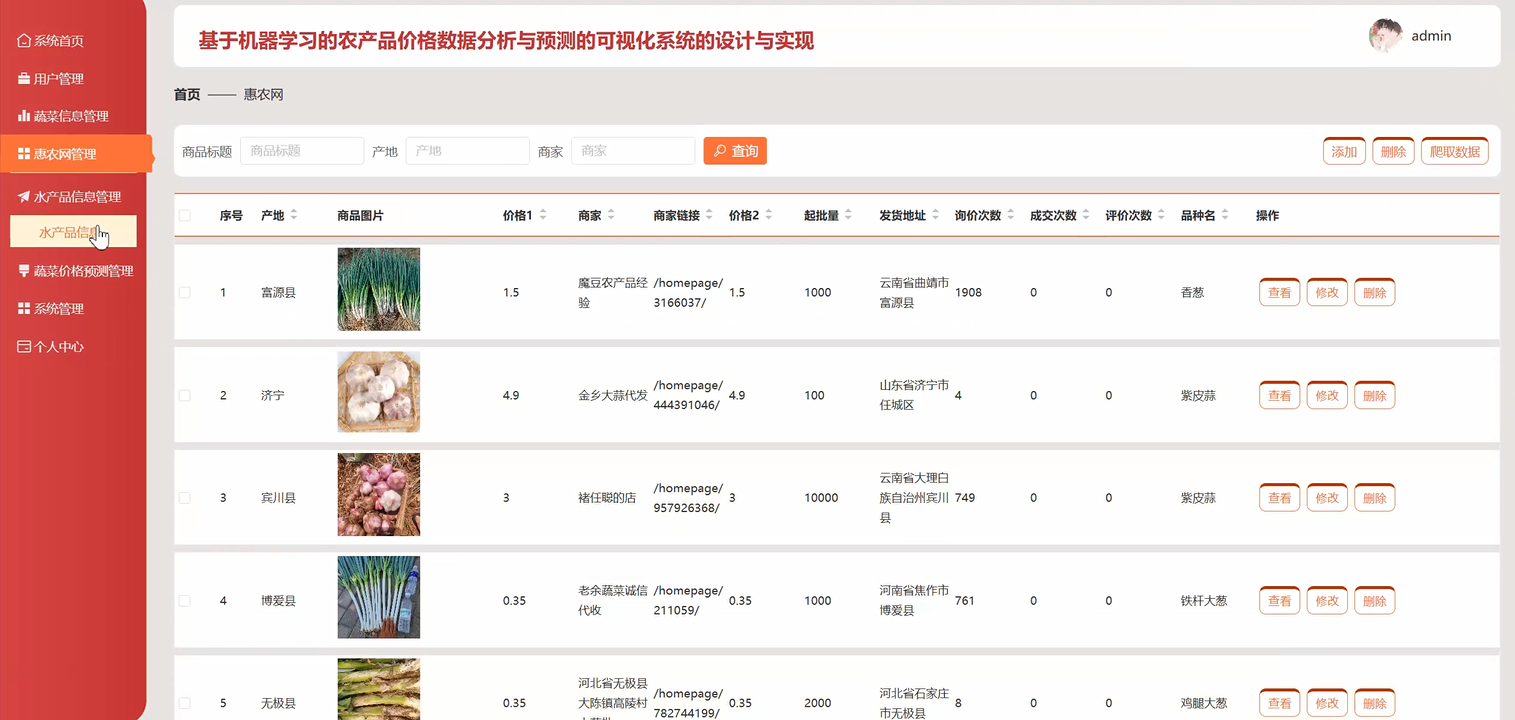Click the bar chart icon beside 蔬菜信息管理

click(x=24, y=116)
